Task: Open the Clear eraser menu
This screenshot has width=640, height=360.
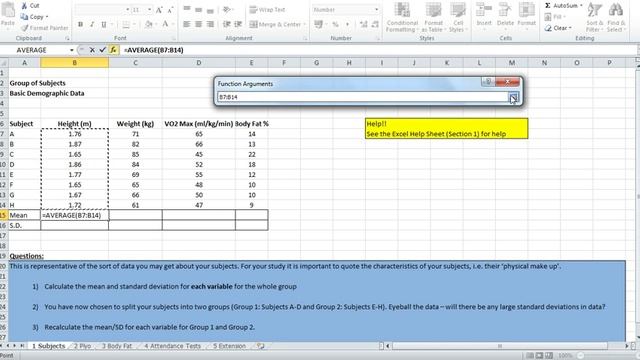Action: click(558, 28)
